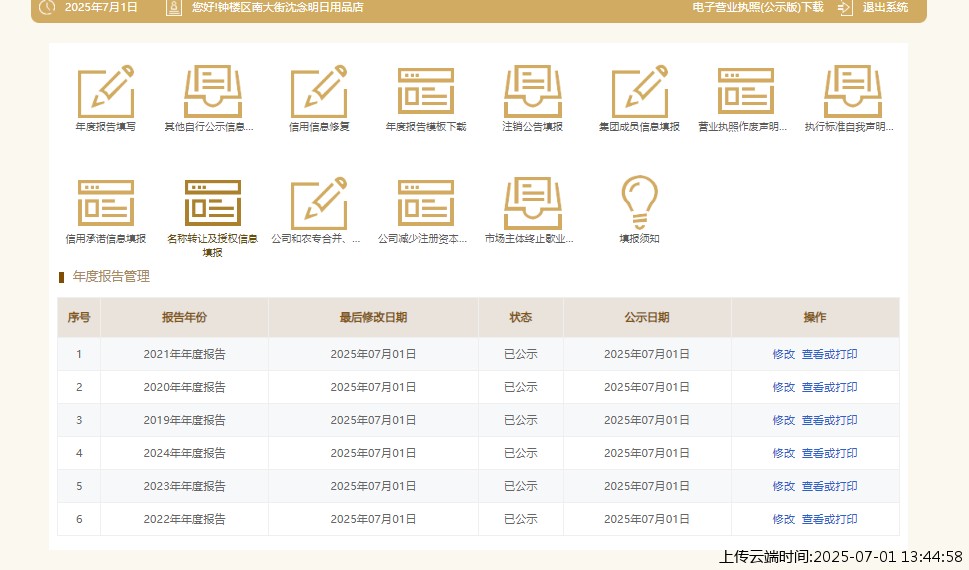Click 查看或打印 for the 2019年年度报告
This screenshot has width=969, height=570.
tap(829, 420)
